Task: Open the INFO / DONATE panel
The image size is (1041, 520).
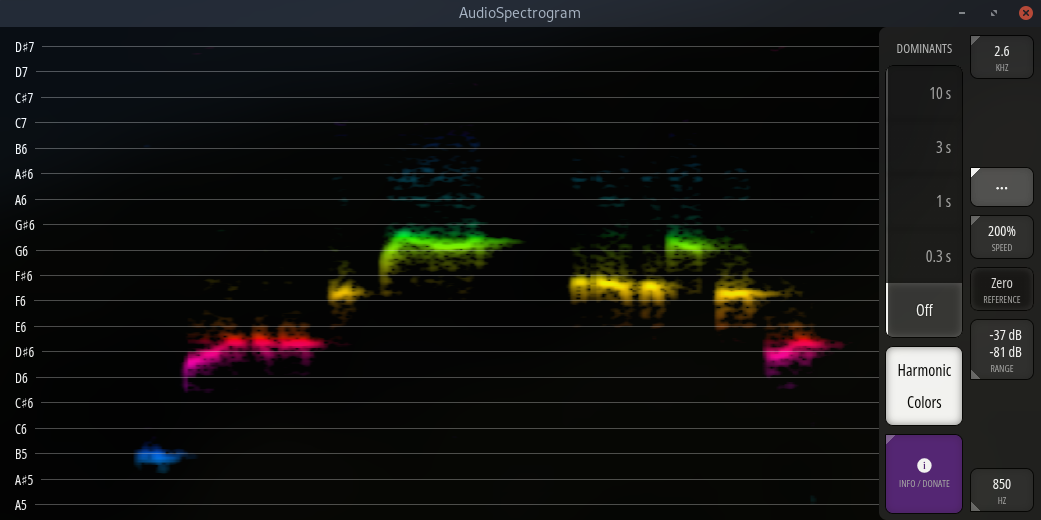Action: point(924,474)
